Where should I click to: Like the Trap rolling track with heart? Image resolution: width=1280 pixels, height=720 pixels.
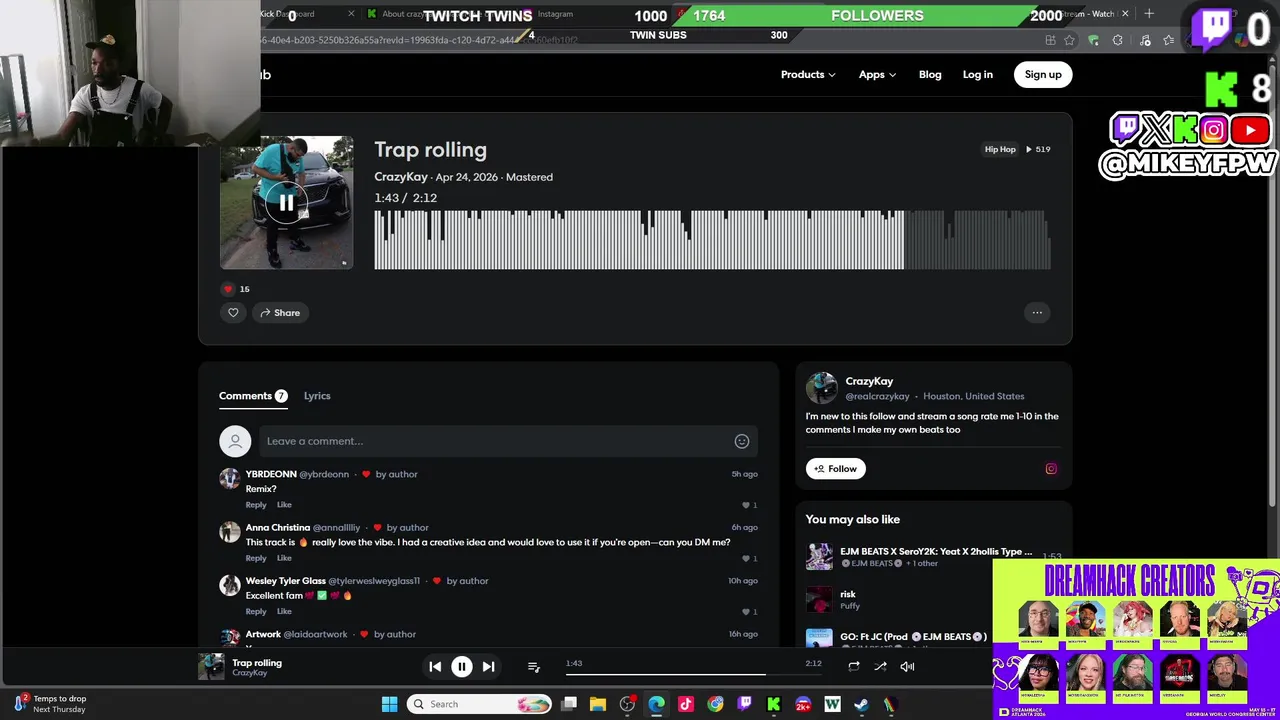click(233, 313)
